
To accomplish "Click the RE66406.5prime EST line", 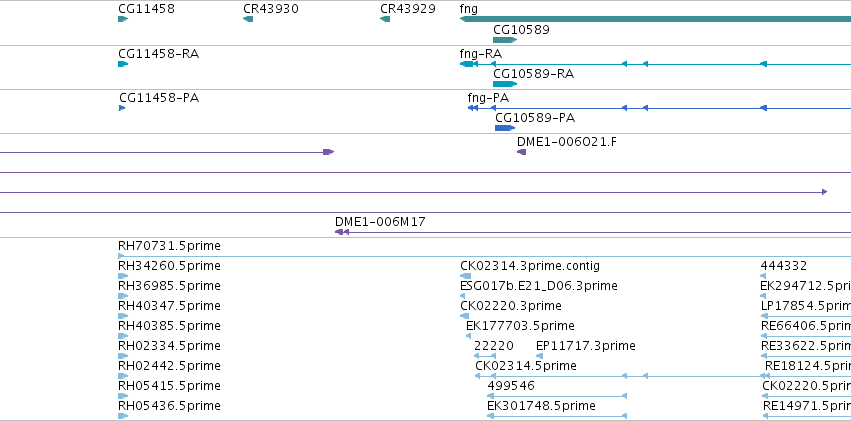I will click(806, 336).
